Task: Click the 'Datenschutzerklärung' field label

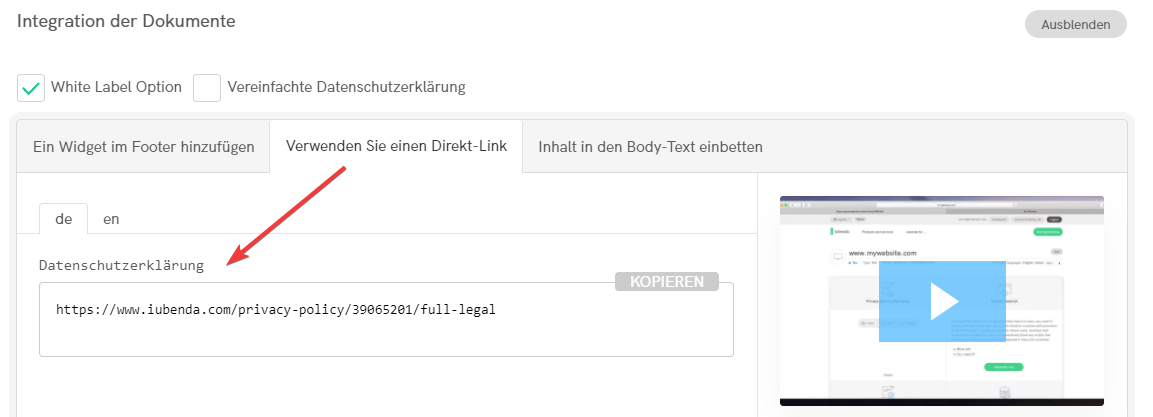Action: coord(121,265)
